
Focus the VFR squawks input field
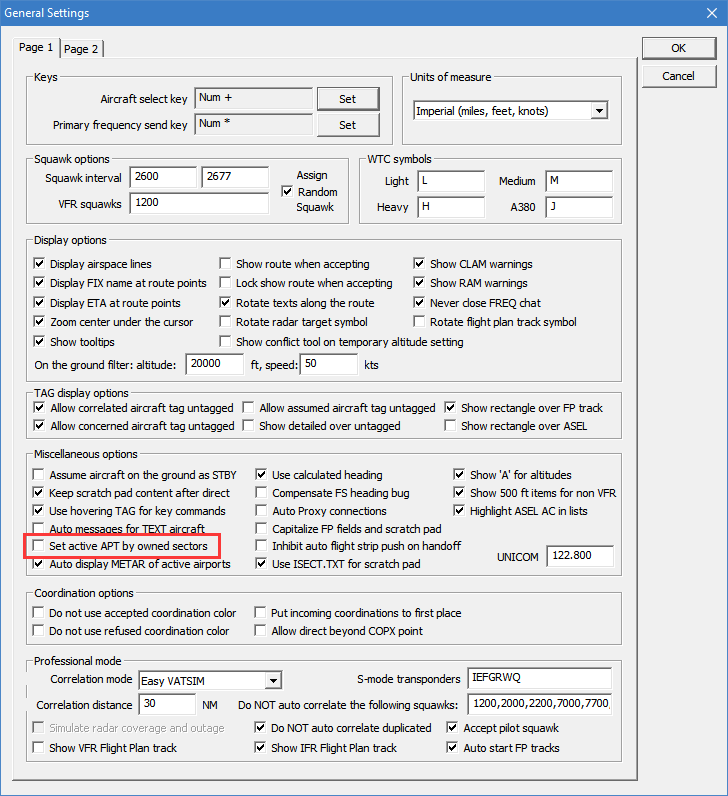point(198,203)
